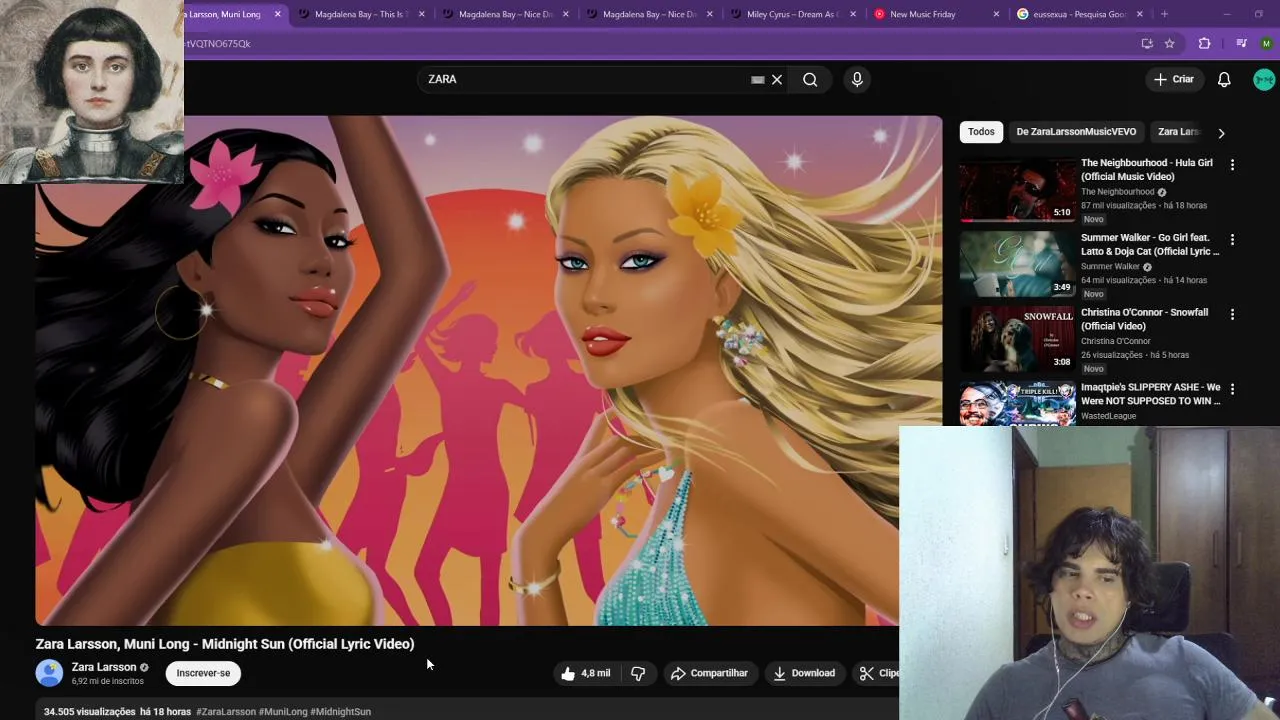Like the Midnight Sun video
This screenshot has height=720, width=1280.
[x=586, y=673]
